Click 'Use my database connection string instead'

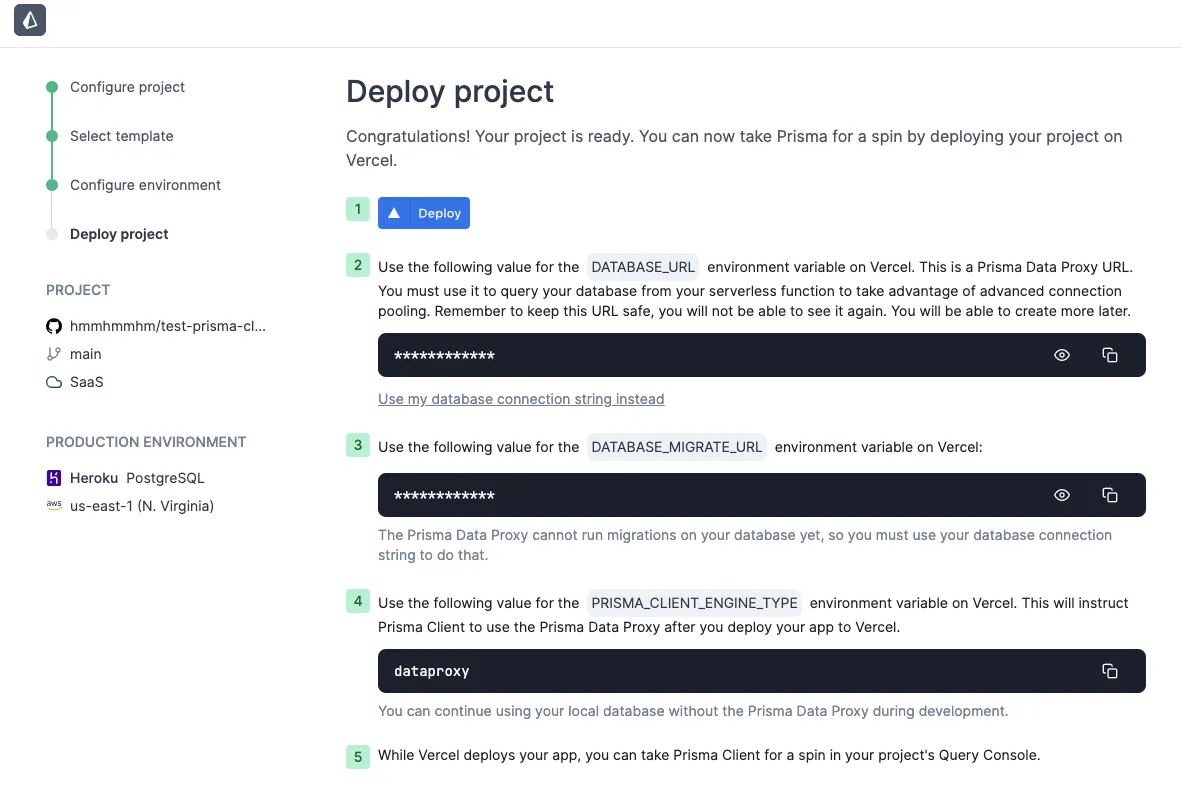(x=521, y=399)
